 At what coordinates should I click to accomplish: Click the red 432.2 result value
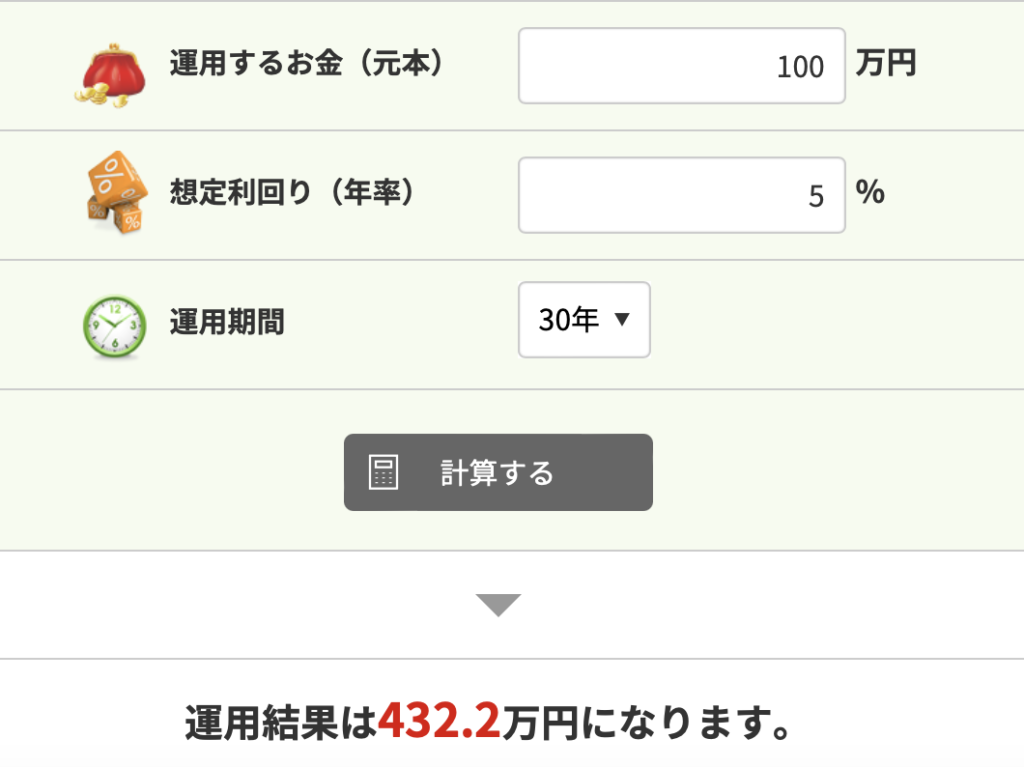coord(440,721)
